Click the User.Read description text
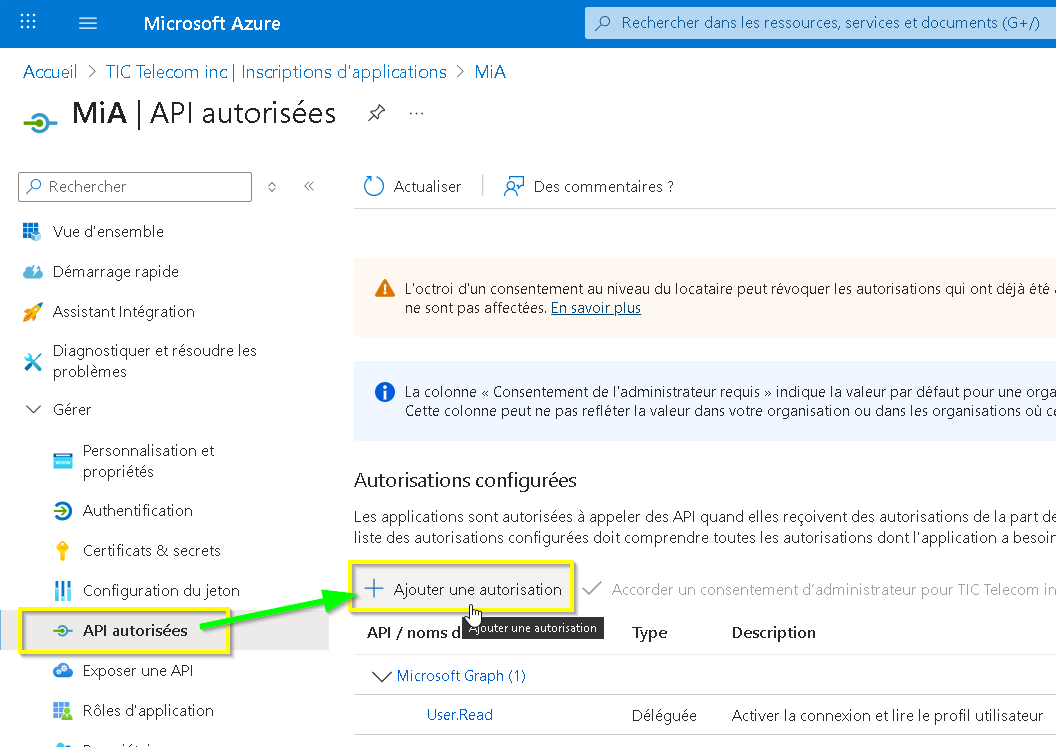 coord(887,715)
